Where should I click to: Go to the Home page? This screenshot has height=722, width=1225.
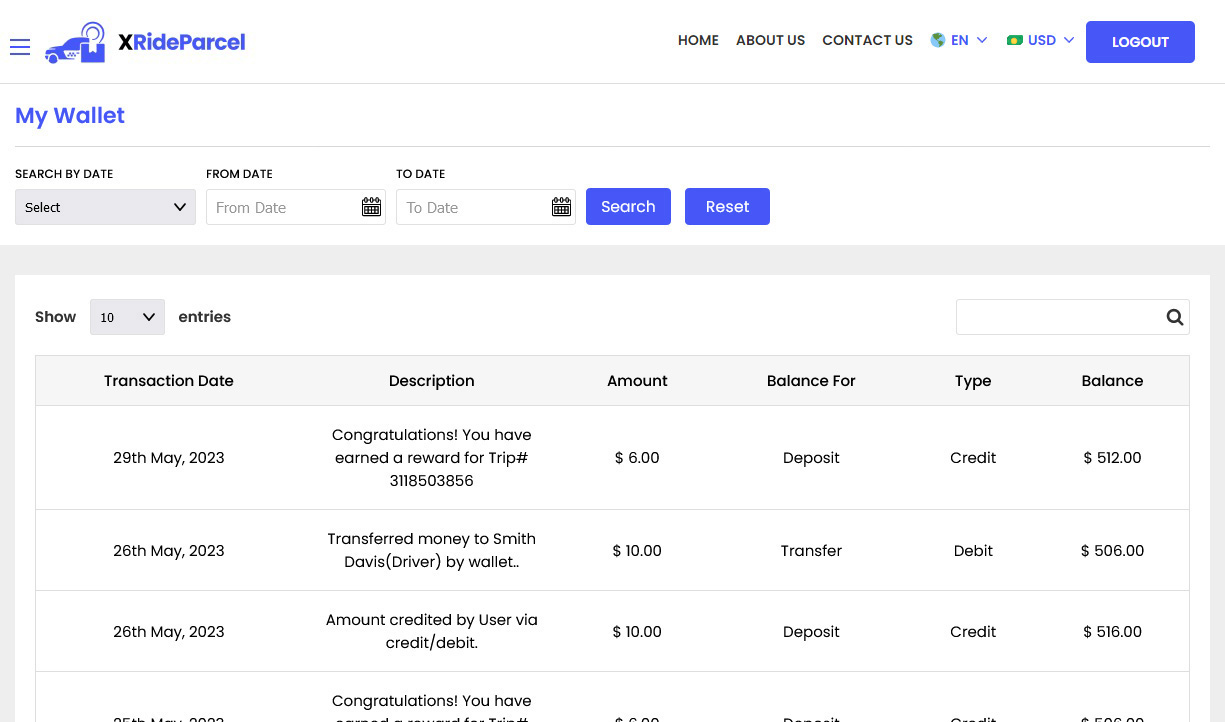pyautogui.click(x=698, y=41)
